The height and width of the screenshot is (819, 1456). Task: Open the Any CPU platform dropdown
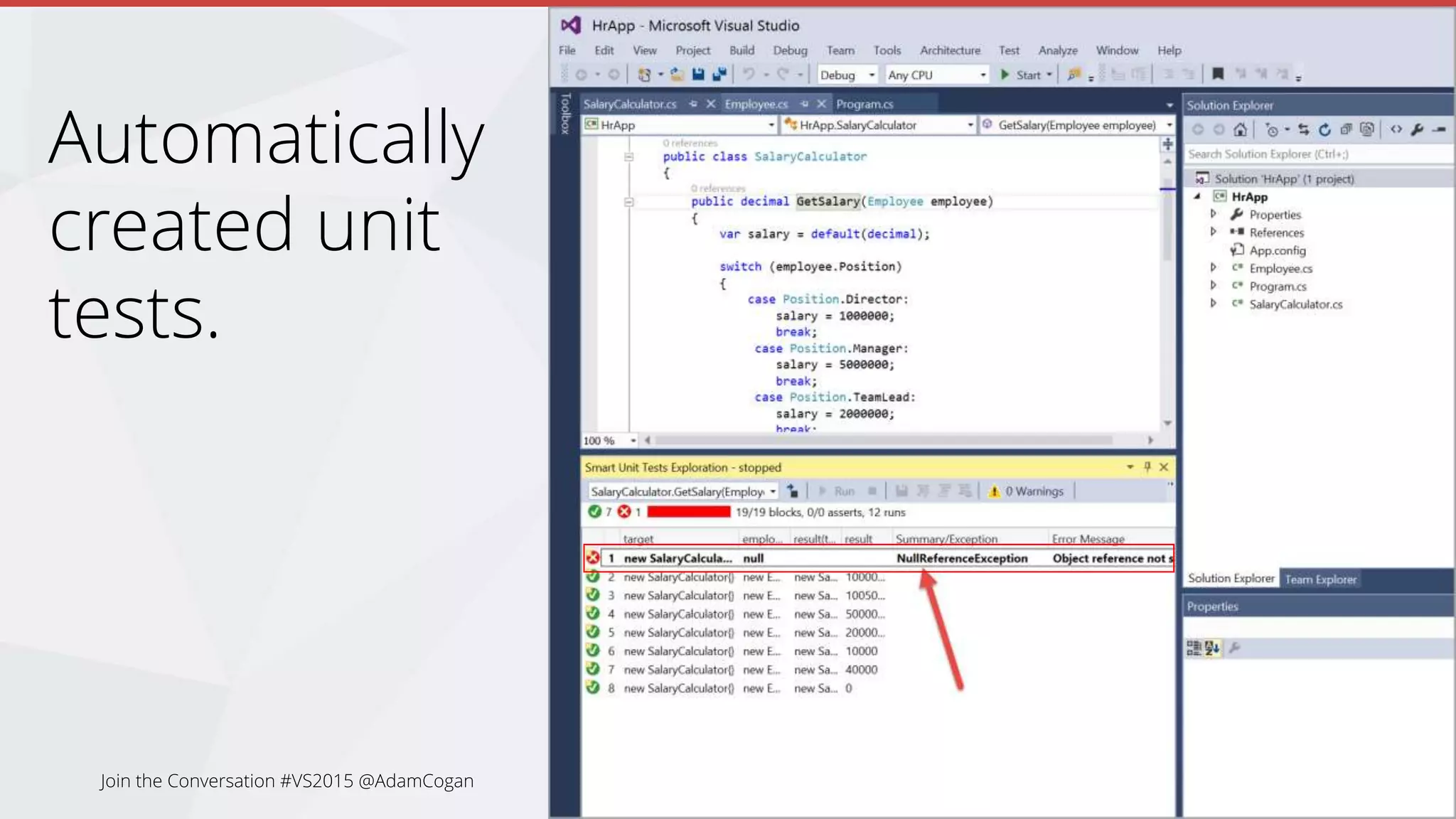tap(937, 75)
